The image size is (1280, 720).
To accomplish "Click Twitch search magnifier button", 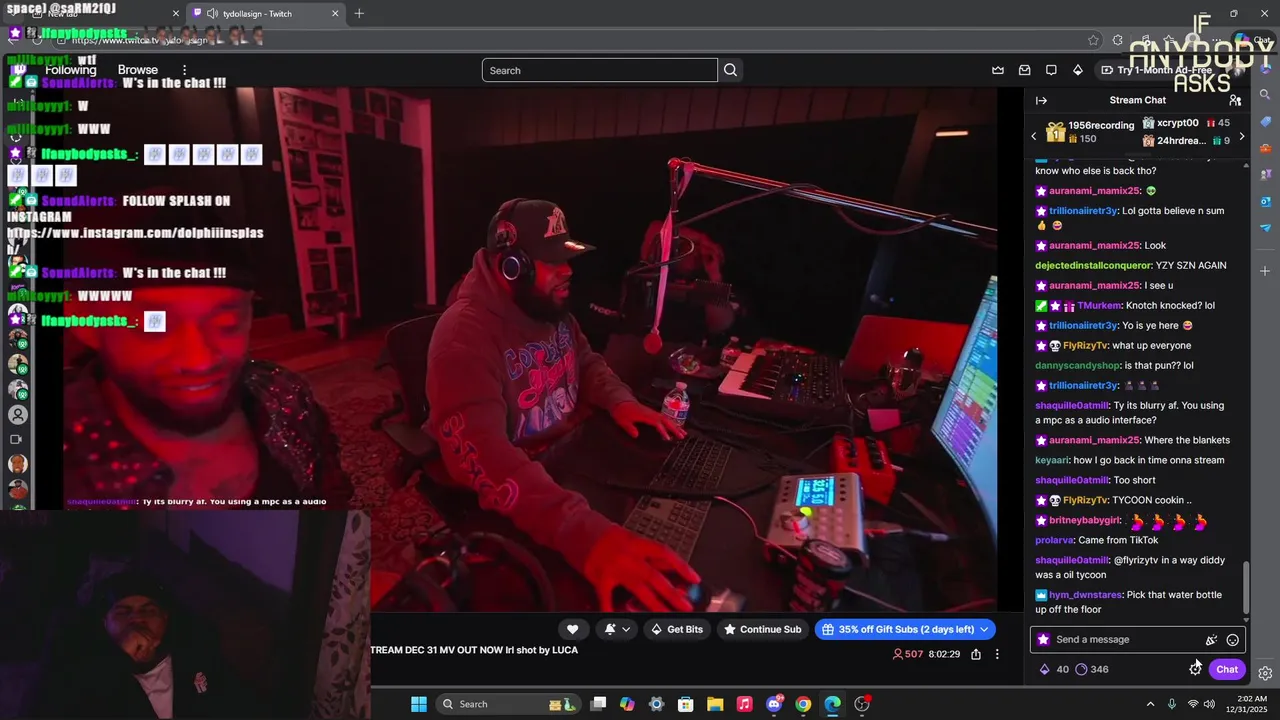I will click(730, 70).
